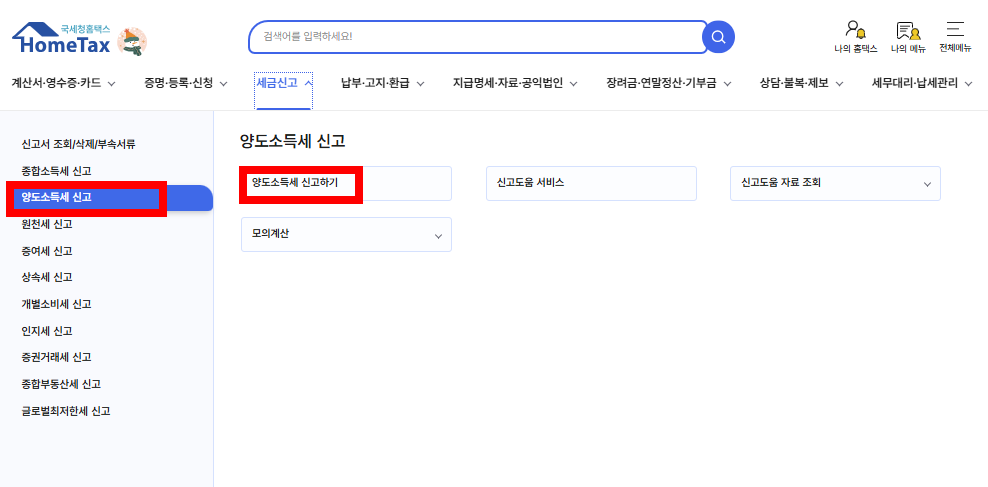Click 신고도움 서비스 button
988x487 pixels.
(590, 183)
